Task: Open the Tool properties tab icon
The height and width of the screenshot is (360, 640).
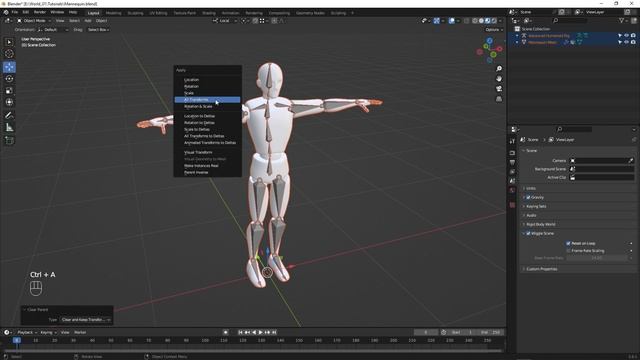Action: [x=512, y=141]
